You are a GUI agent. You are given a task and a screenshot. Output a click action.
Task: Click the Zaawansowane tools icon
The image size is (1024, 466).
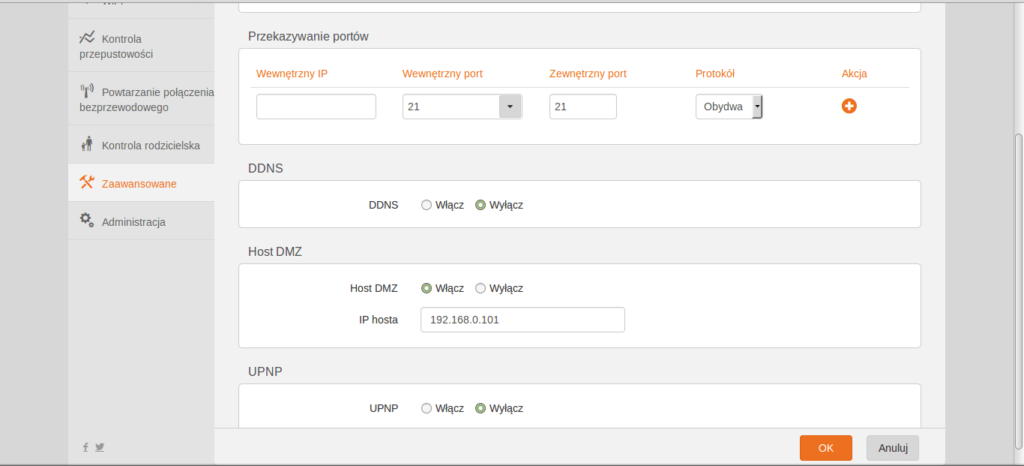click(x=87, y=183)
